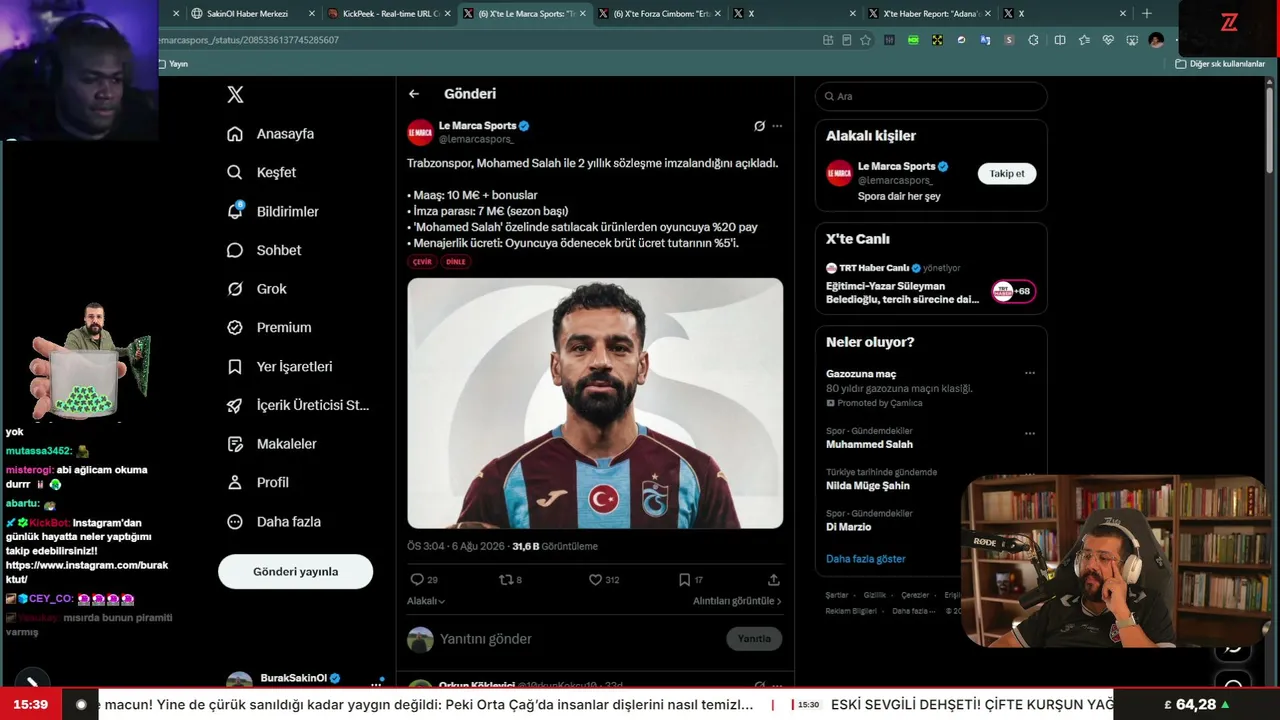This screenshot has height=720, width=1280.
Task: Open the Gazozuna maç promoted trend
Action: pos(861,373)
